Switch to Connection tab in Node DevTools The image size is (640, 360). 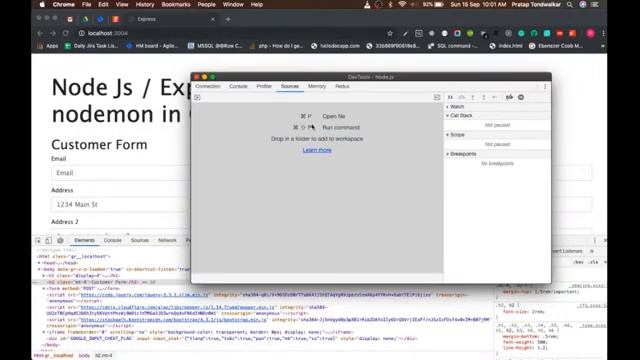208,86
